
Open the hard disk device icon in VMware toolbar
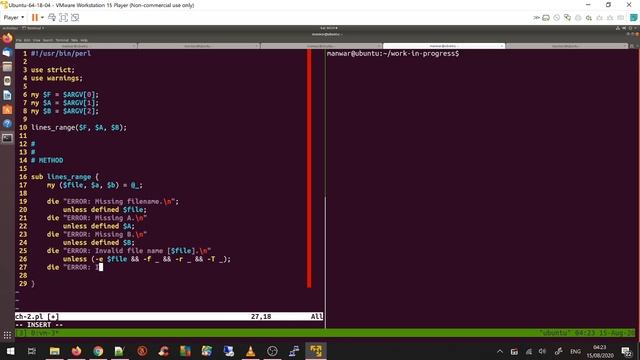point(546,18)
